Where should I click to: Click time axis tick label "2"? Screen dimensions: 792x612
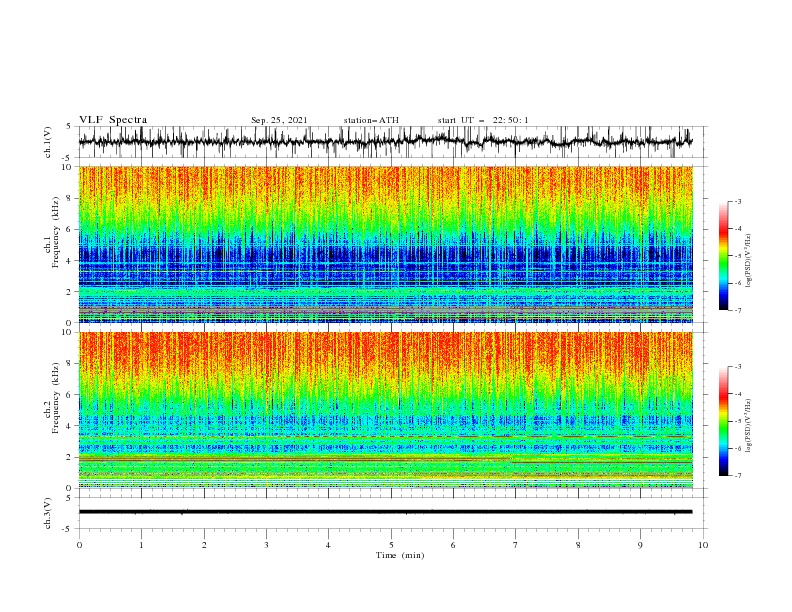[x=204, y=545]
